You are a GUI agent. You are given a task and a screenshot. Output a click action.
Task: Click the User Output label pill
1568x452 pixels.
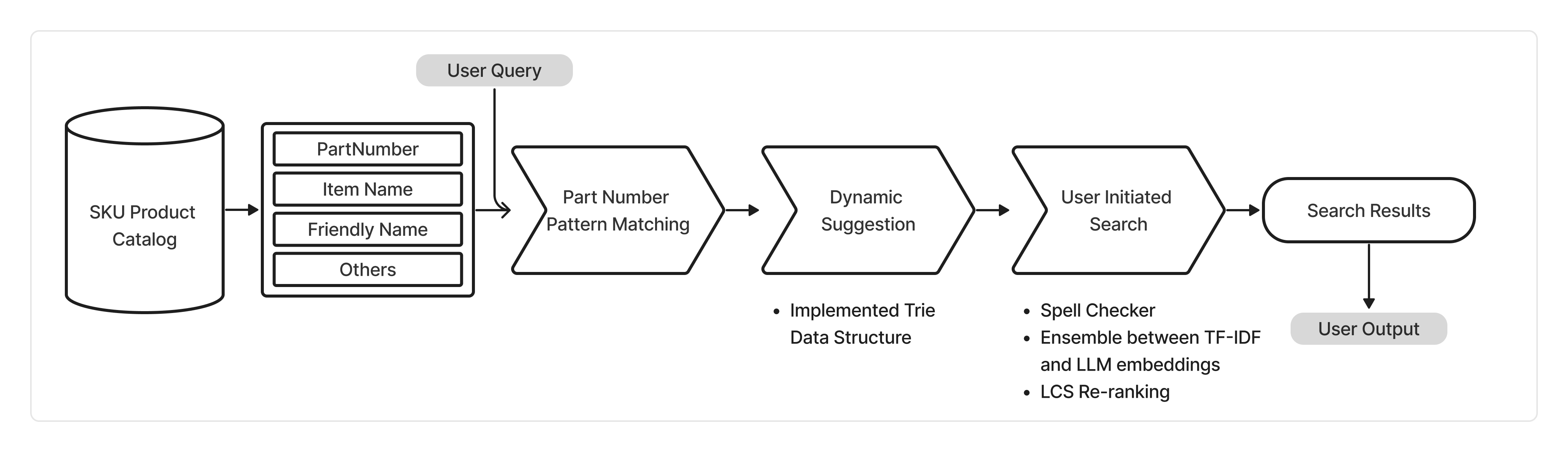(1368, 329)
